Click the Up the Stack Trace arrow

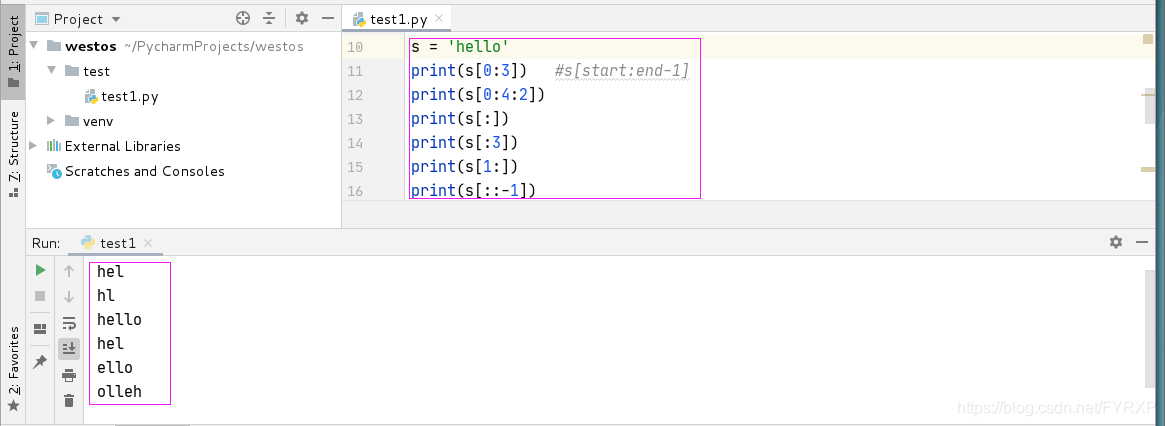pos(69,271)
